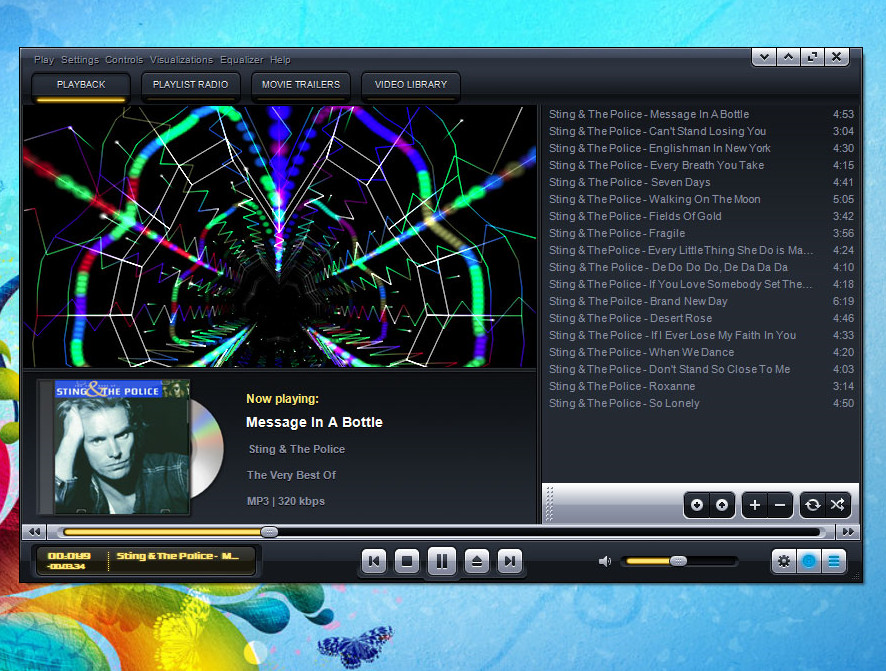This screenshot has height=671, width=886.
Task: Mute audio via the speaker icon
Action: pos(605,561)
